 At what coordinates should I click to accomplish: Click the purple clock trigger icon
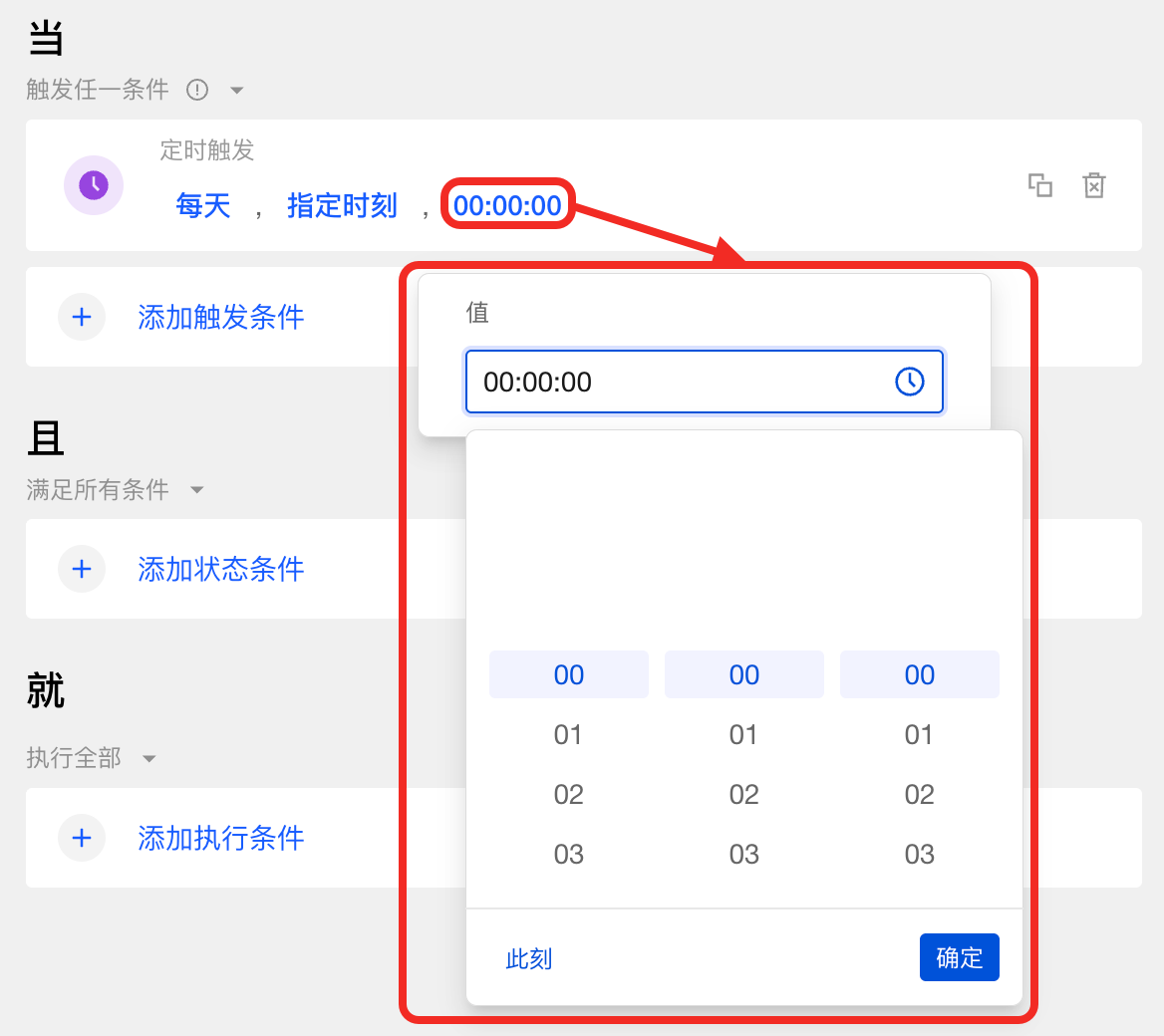(x=94, y=185)
